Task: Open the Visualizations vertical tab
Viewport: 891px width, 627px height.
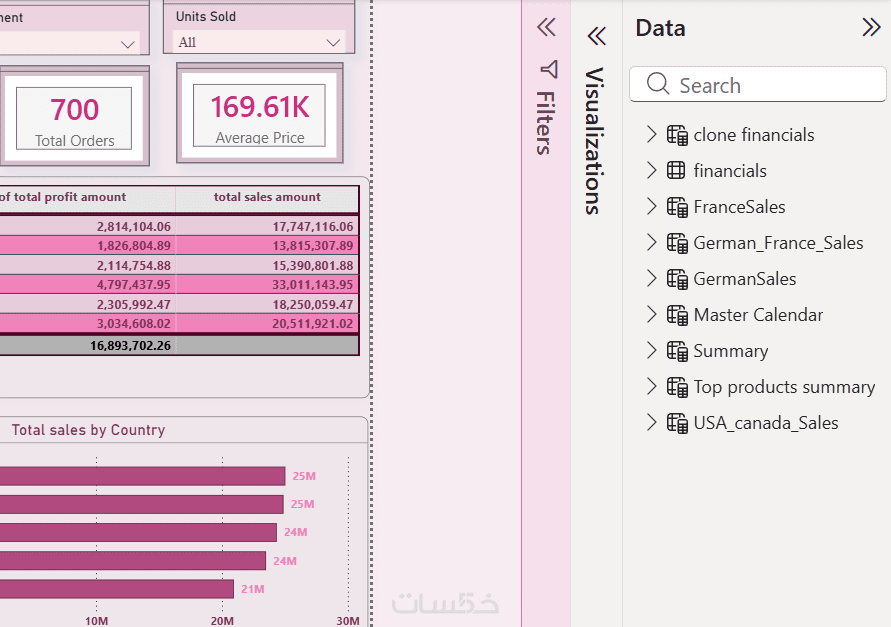Action: pos(594,141)
